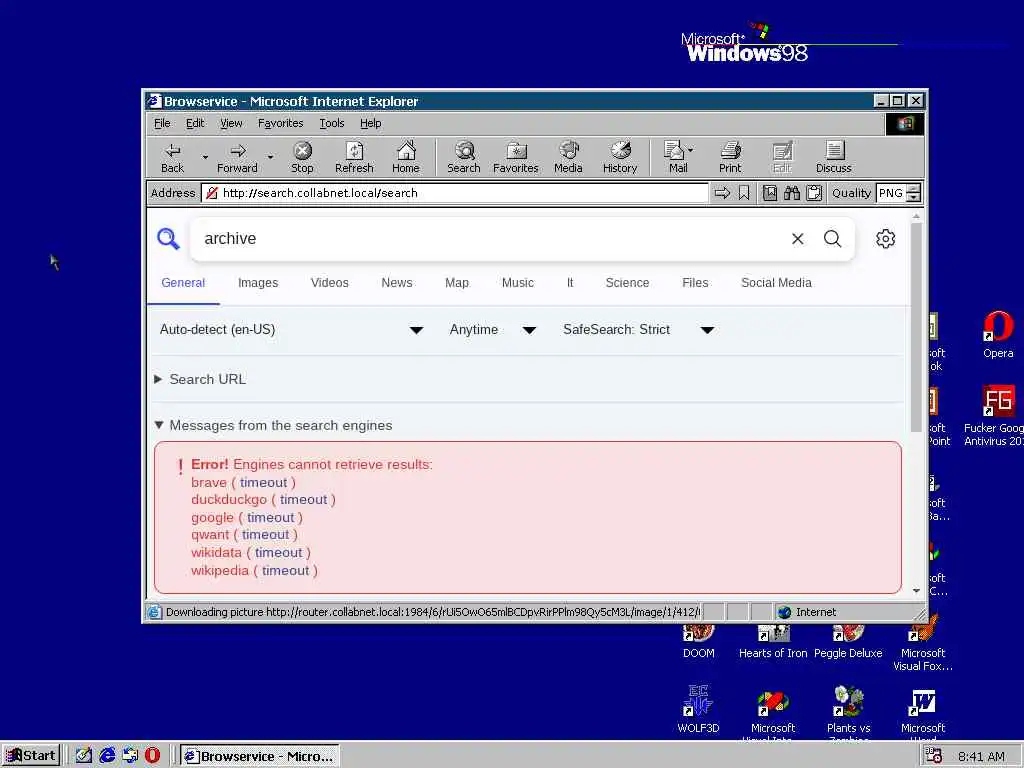Click the clipboard icon left of Quality
Image resolution: width=1024 pixels, height=768 pixels.
point(814,193)
